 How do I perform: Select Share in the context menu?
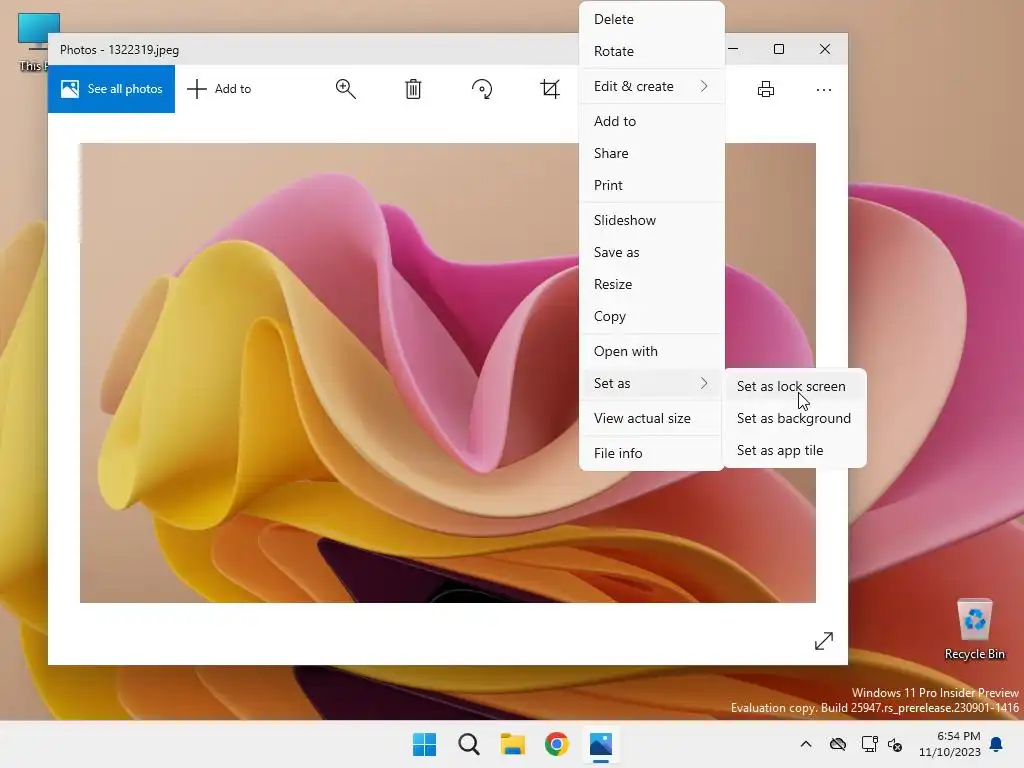point(651,153)
